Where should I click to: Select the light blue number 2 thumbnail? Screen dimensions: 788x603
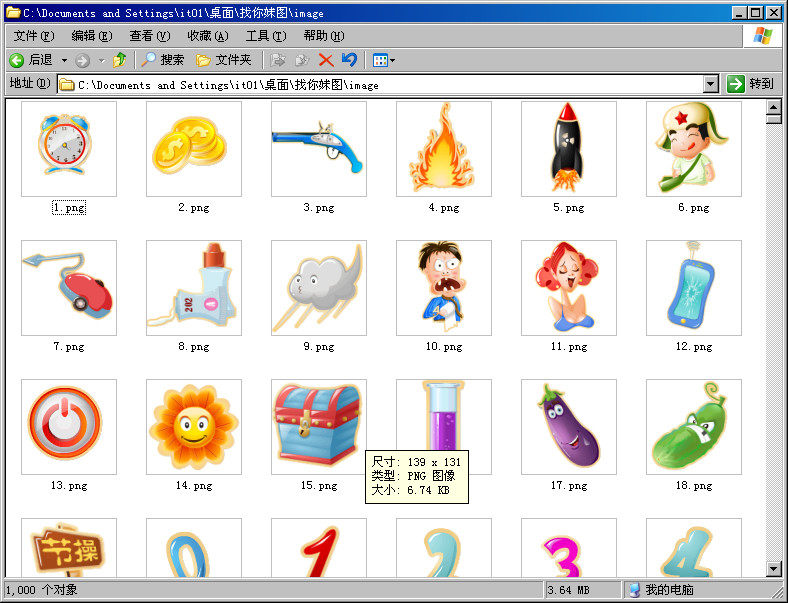(444, 548)
